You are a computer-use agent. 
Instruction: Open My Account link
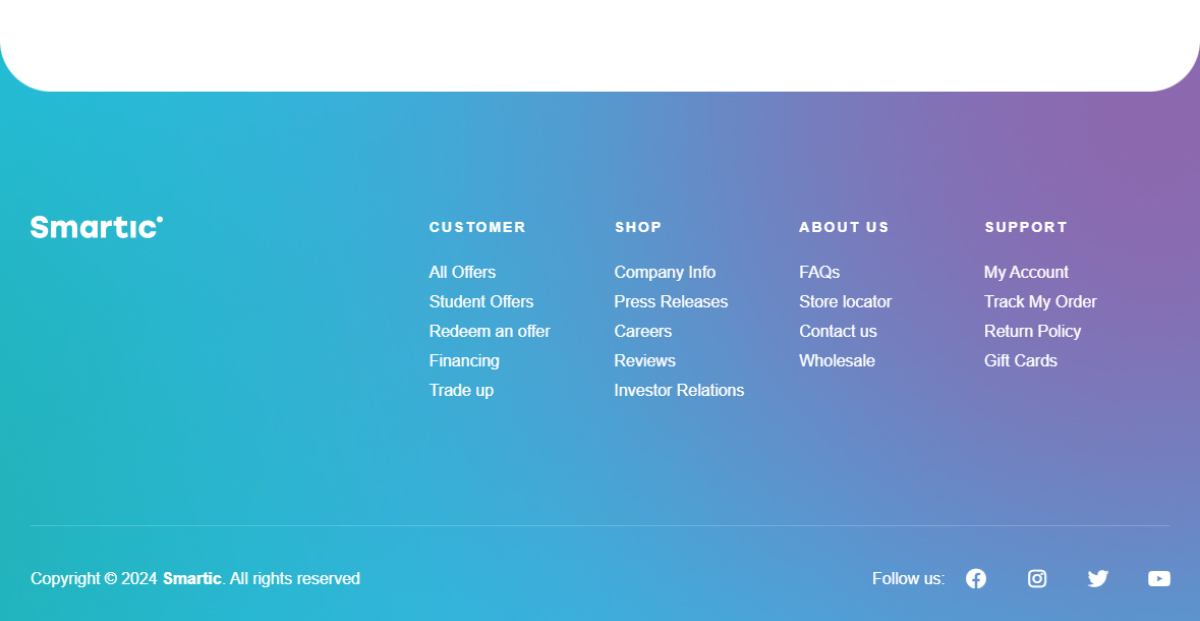point(1026,272)
